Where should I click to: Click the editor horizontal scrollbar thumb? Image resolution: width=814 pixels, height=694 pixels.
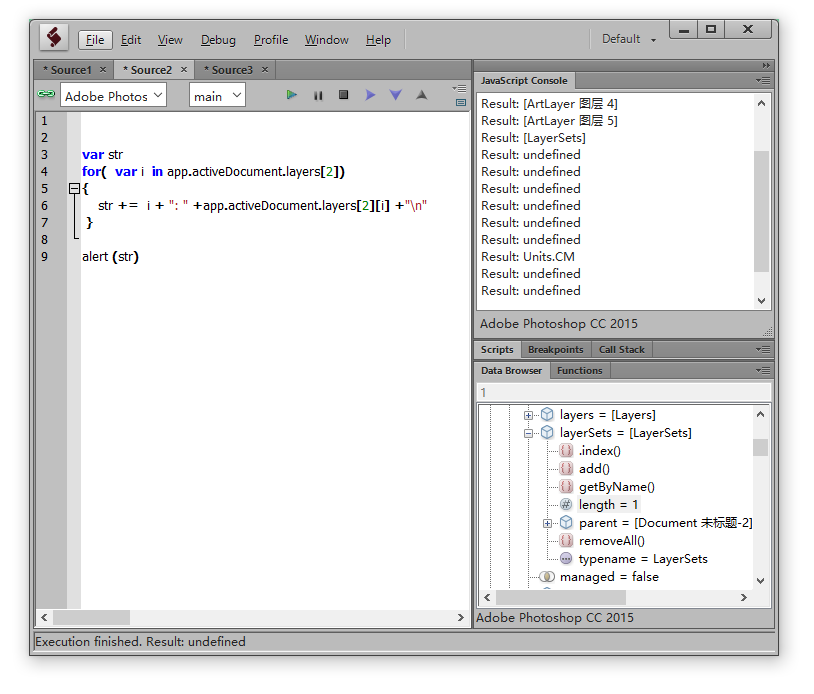click(x=91, y=617)
